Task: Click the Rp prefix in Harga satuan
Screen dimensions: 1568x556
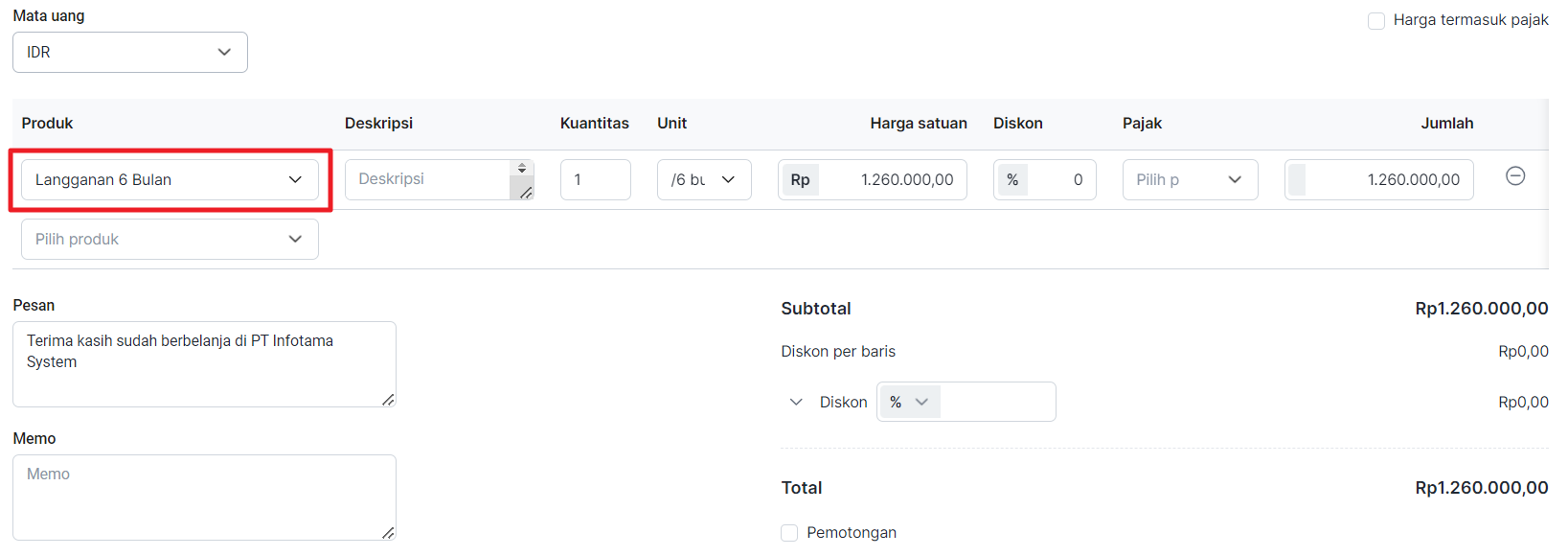Action: point(800,180)
